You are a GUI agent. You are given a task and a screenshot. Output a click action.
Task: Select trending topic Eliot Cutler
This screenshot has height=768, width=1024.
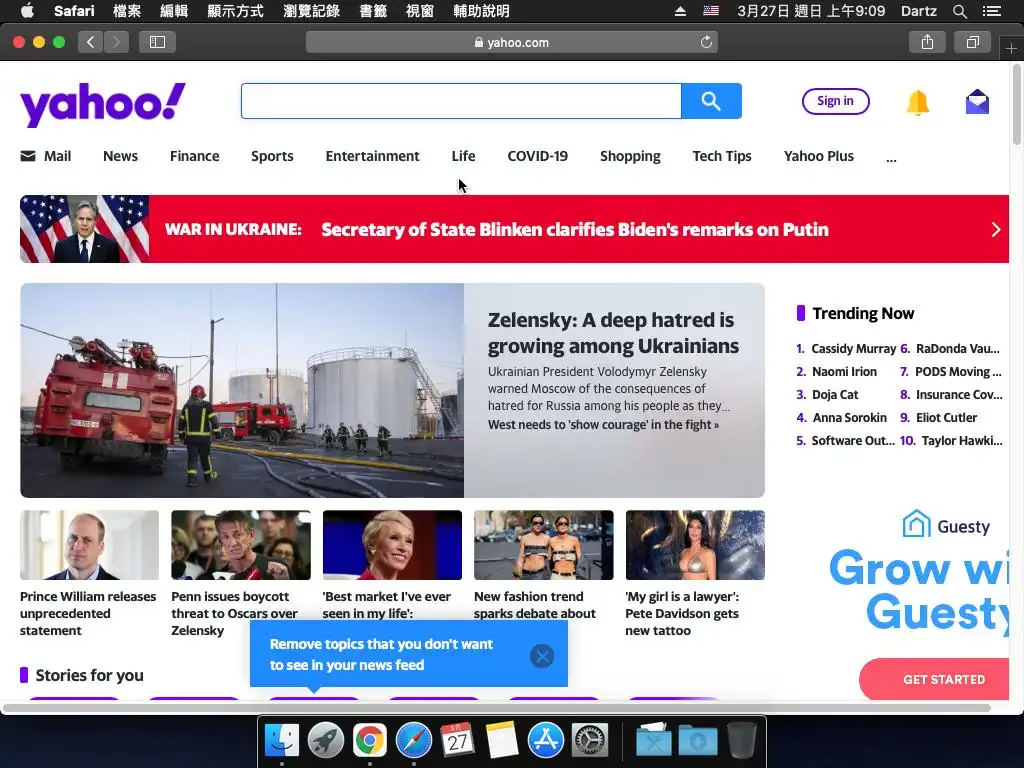(x=946, y=417)
